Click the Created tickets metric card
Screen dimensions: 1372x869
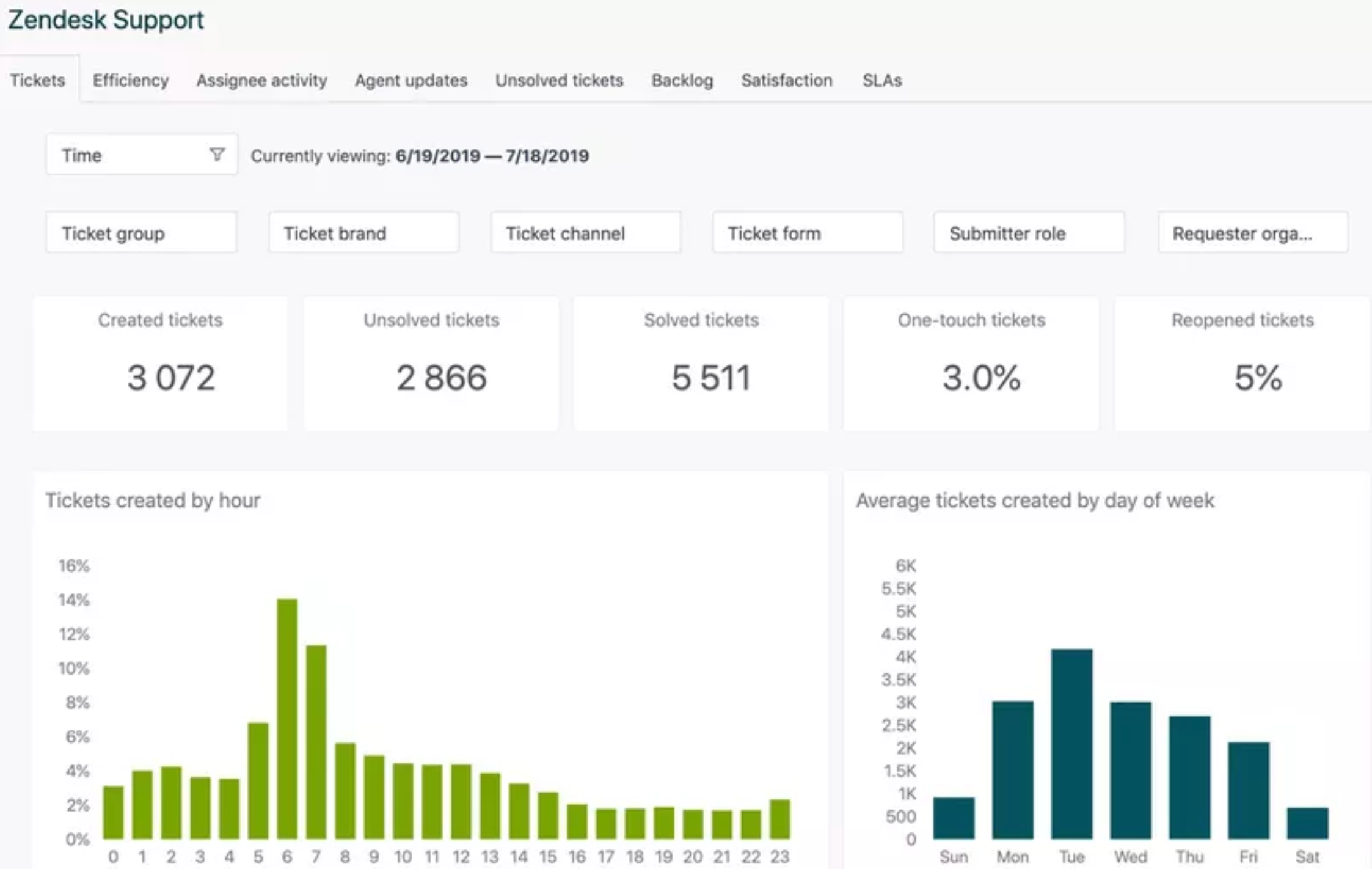160,364
